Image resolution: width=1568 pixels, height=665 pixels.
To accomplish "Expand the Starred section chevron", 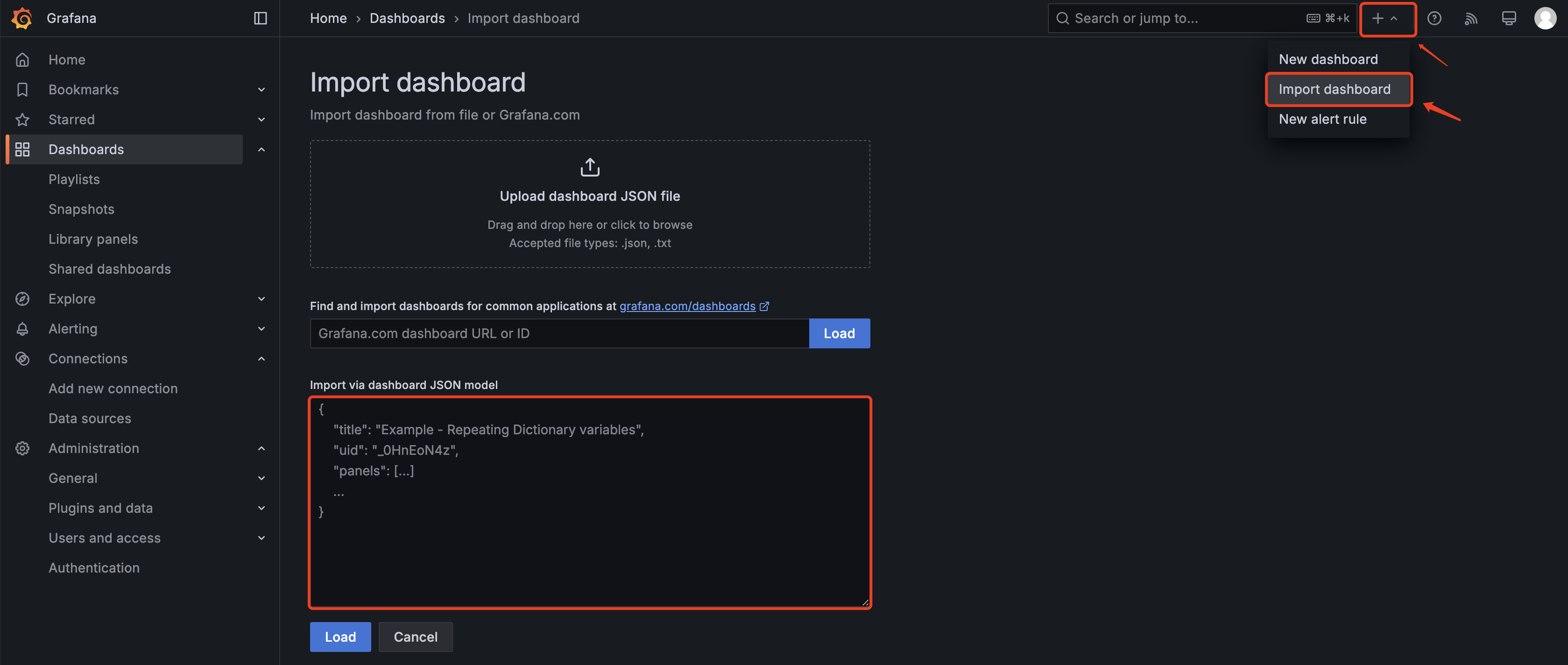I will [262, 120].
